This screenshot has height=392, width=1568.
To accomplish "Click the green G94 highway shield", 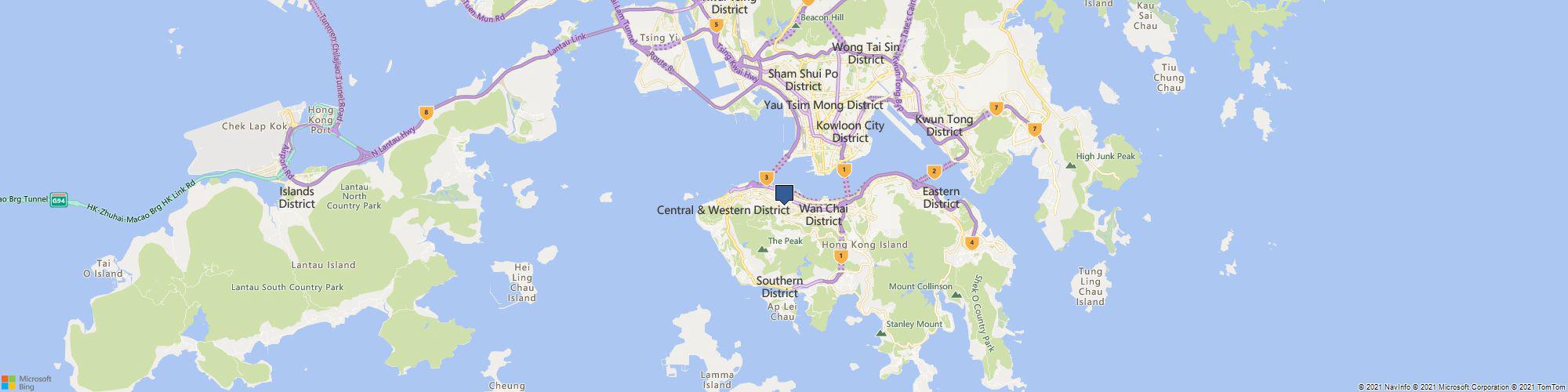I will point(59,200).
